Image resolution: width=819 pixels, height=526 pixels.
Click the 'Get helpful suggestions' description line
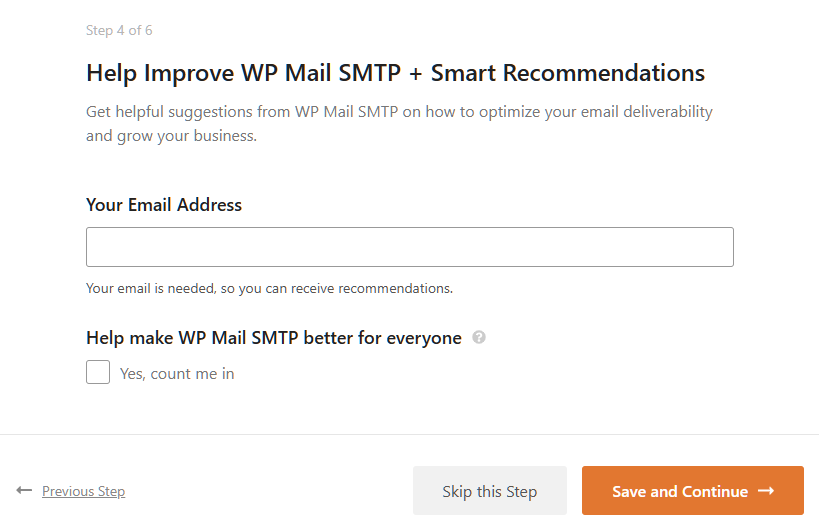[x=399, y=112]
